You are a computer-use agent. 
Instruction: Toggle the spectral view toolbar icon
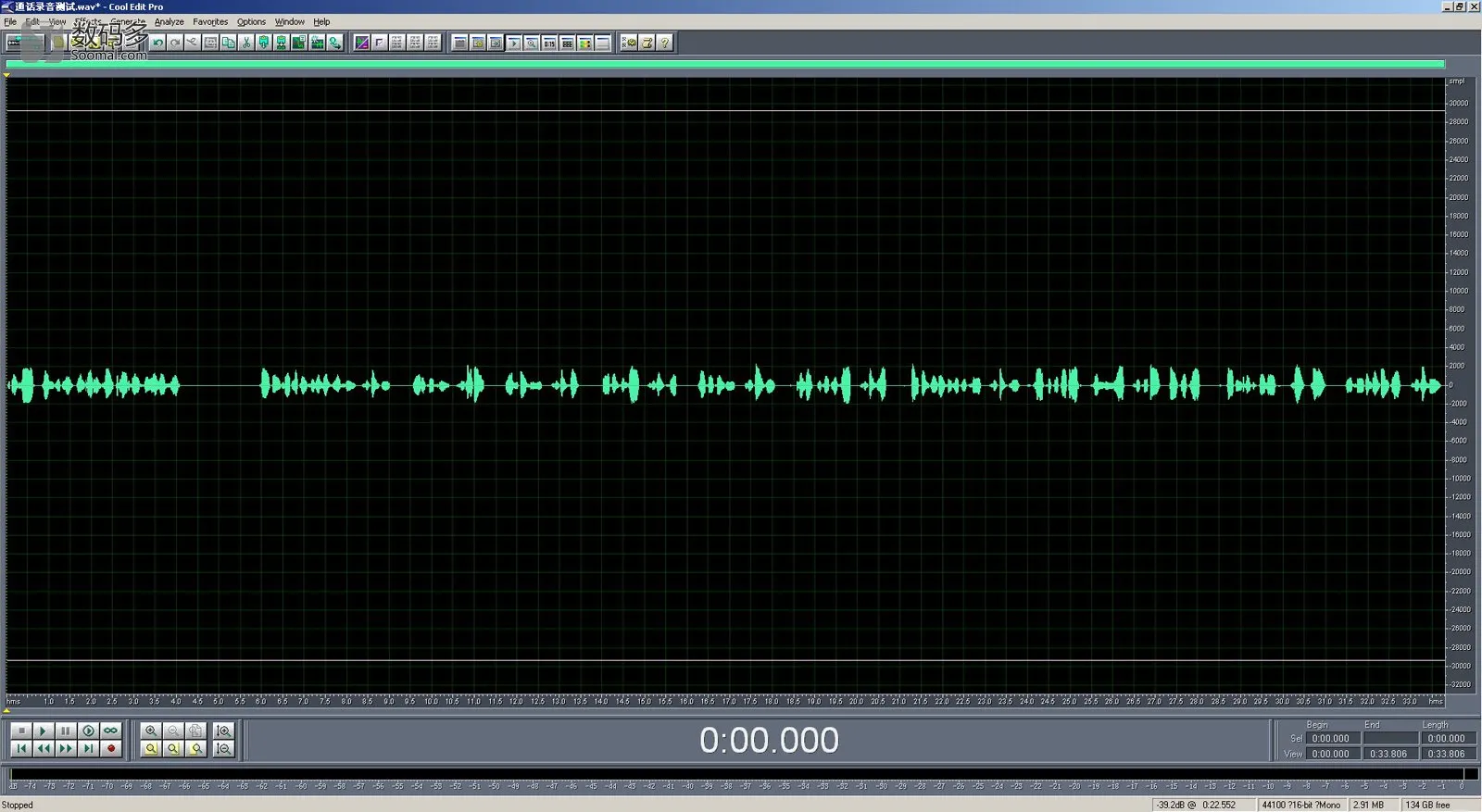[x=361, y=43]
